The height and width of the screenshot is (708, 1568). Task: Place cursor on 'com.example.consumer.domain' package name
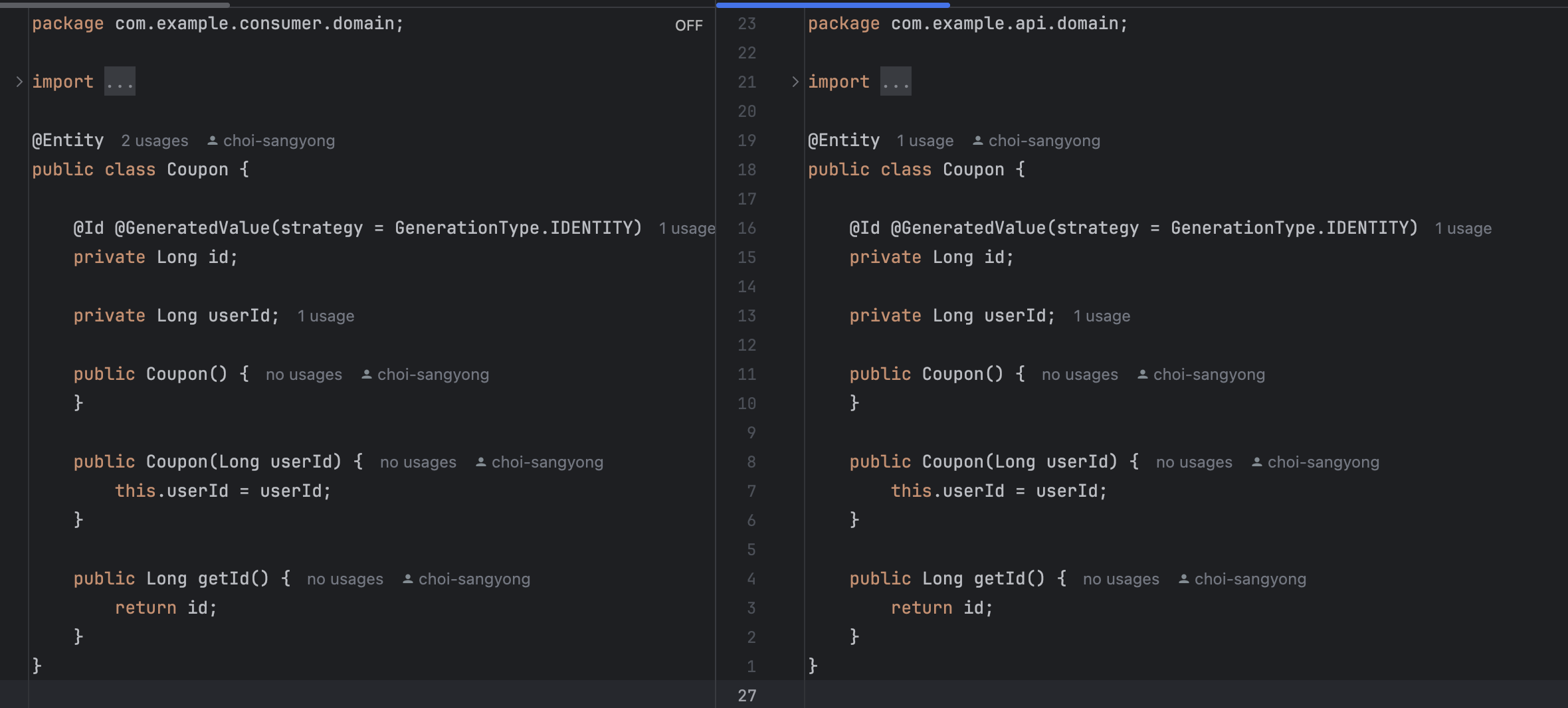click(x=254, y=24)
